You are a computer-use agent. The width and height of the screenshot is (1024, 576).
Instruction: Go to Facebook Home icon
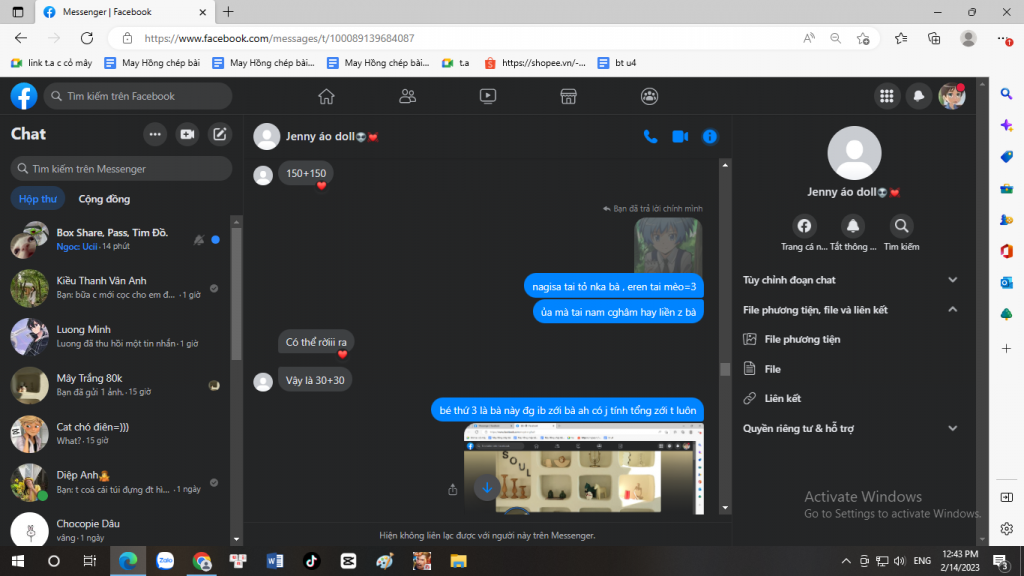(x=326, y=96)
